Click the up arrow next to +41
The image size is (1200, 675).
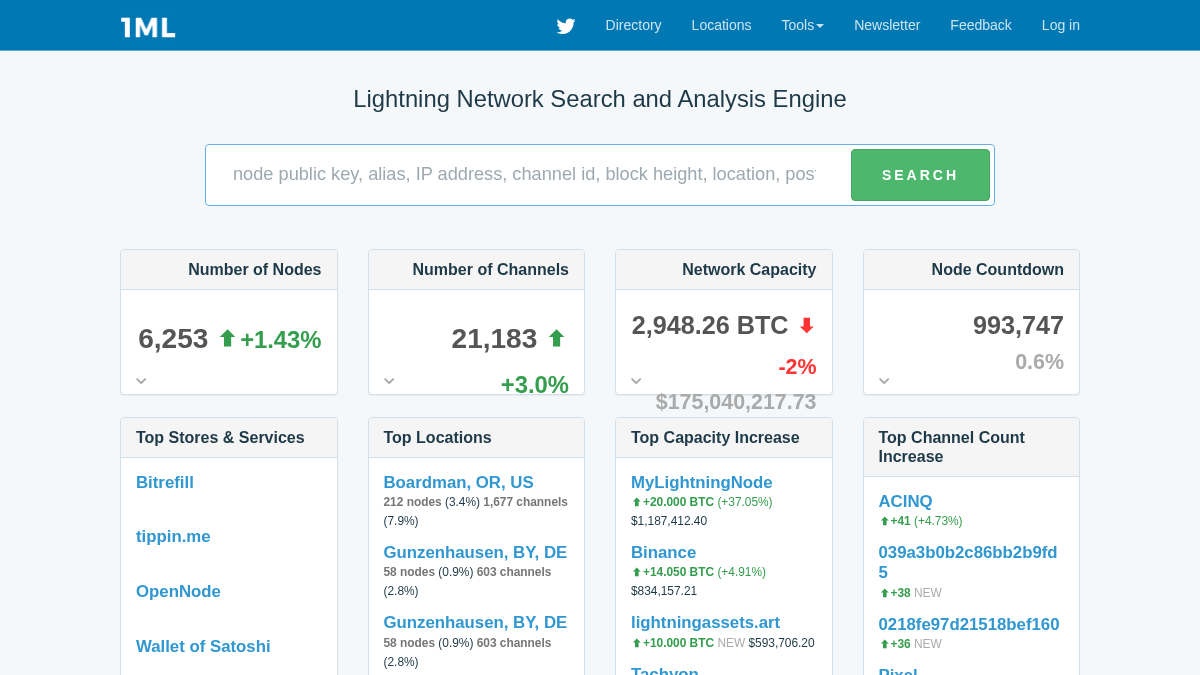[884, 522]
